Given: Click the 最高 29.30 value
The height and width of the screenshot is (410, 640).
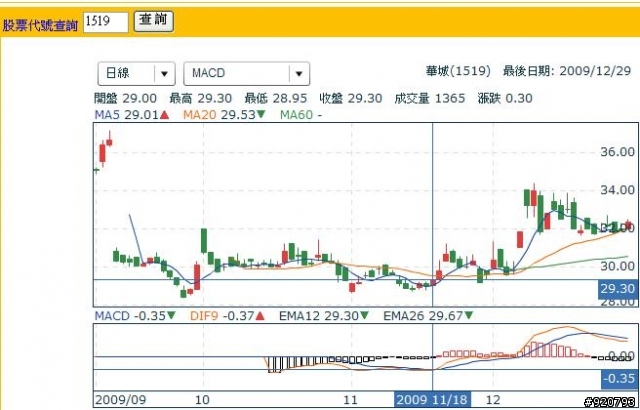Looking at the screenshot, I should click(200, 98).
